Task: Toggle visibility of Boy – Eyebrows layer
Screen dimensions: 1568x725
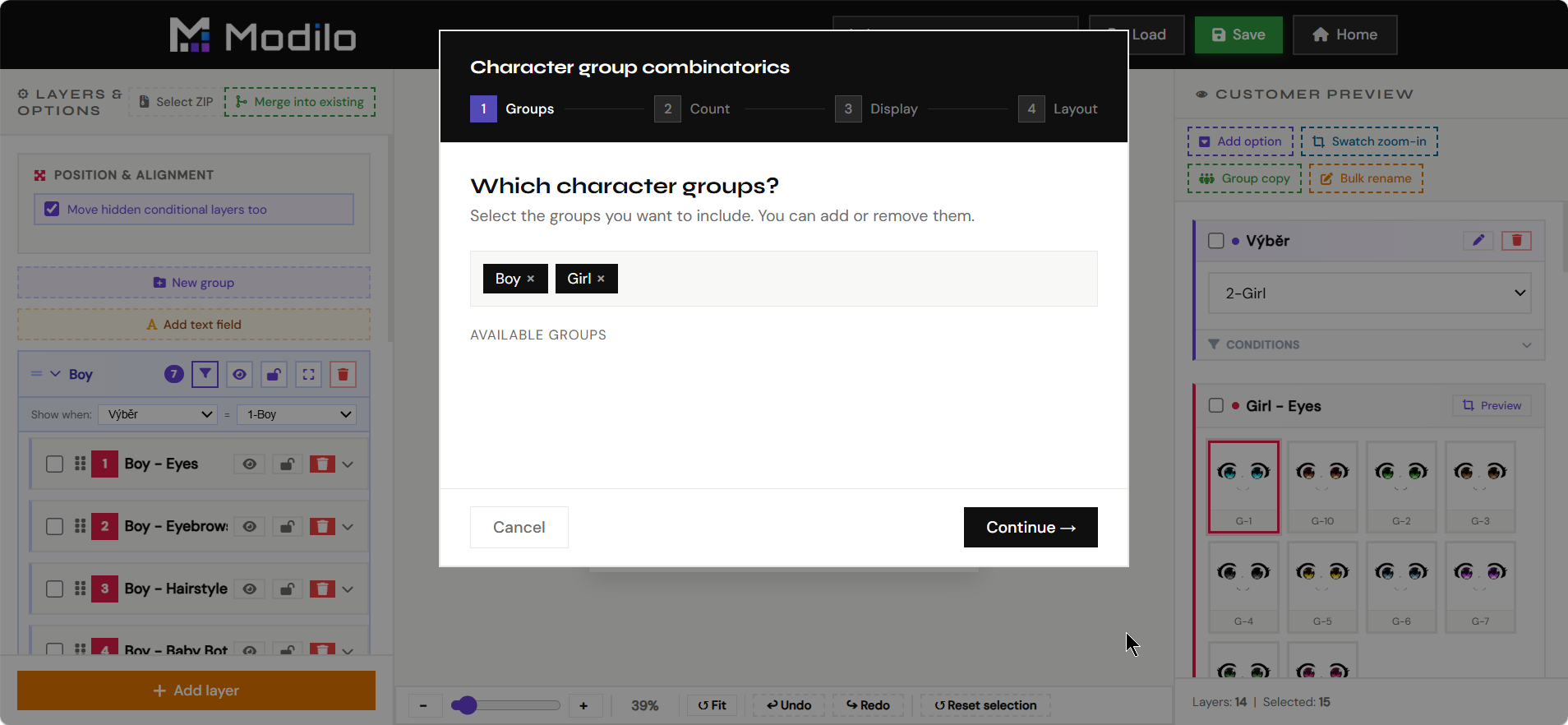Action: tap(249, 527)
